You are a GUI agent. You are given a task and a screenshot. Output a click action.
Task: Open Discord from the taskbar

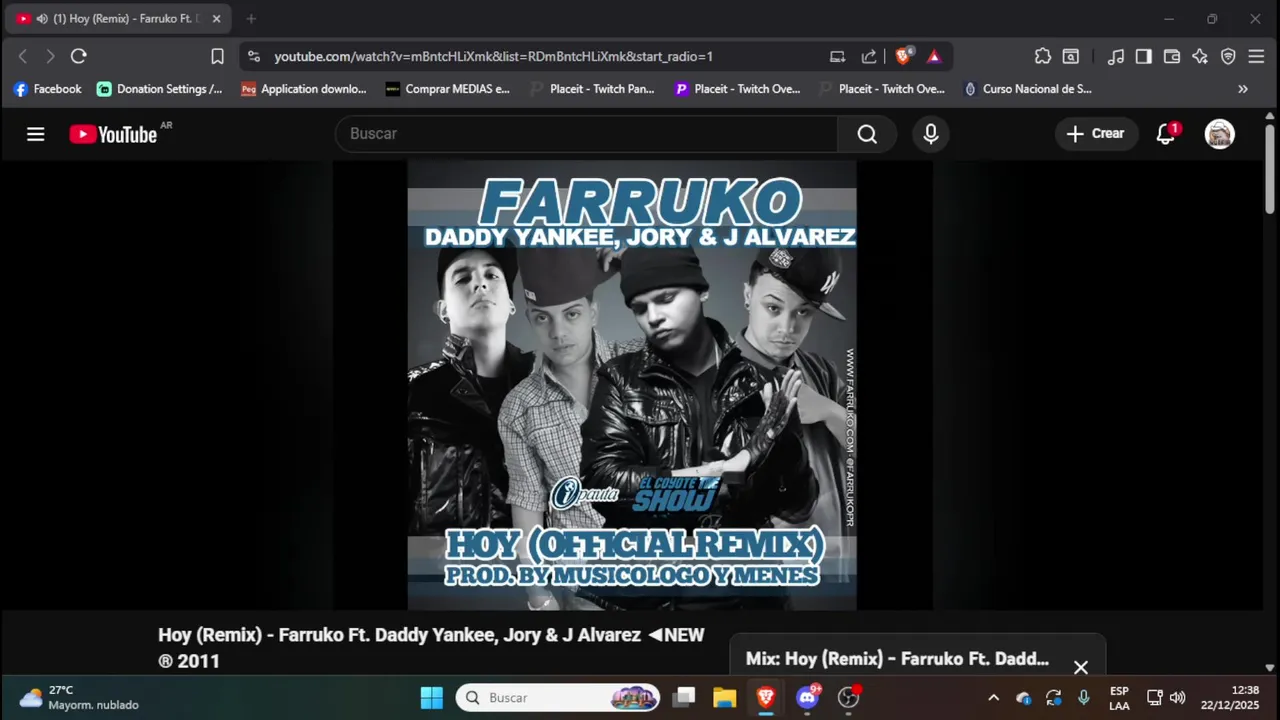(x=807, y=698)
